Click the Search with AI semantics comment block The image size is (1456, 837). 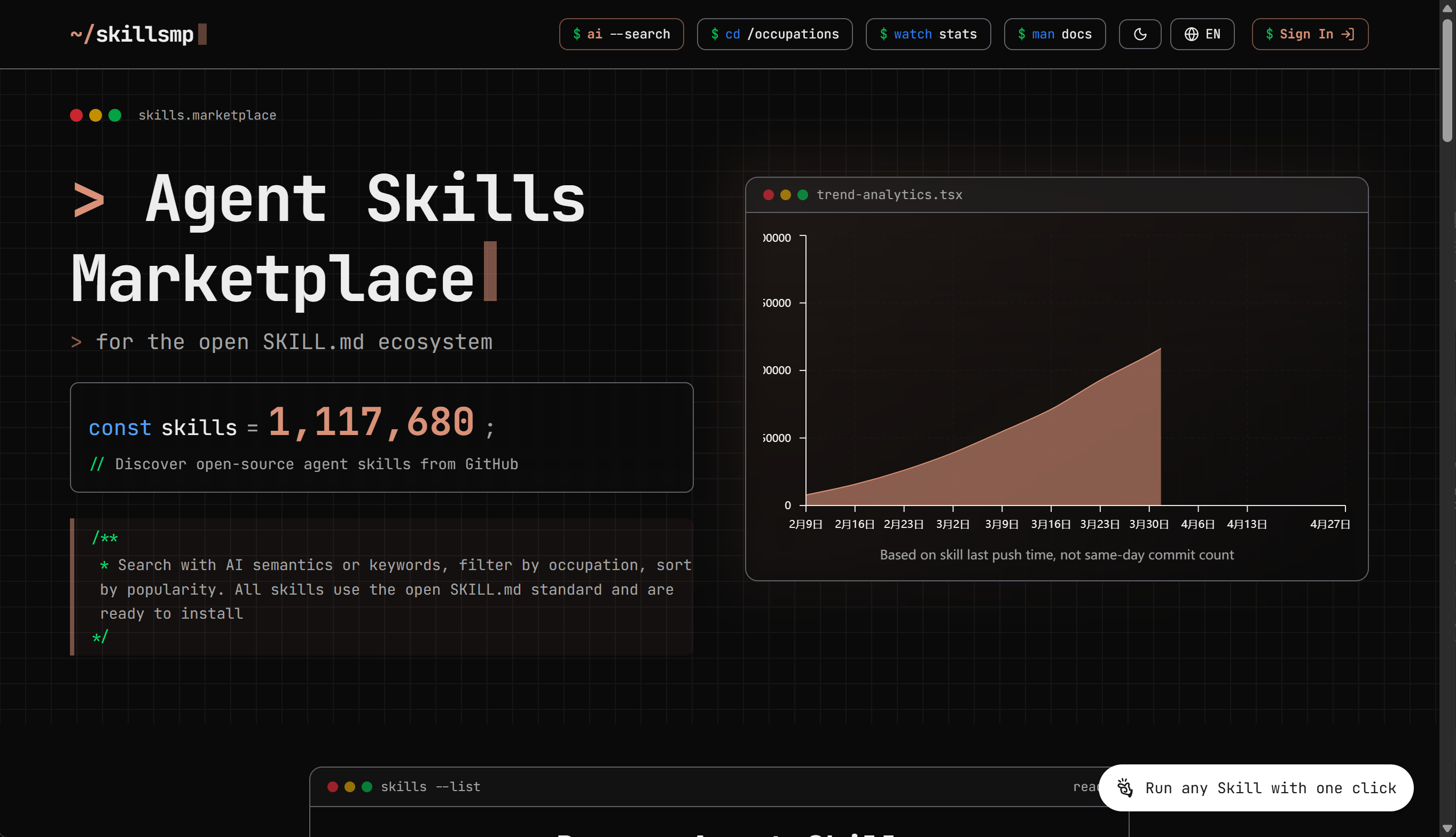pyautogui.click(x=382, y=588)
